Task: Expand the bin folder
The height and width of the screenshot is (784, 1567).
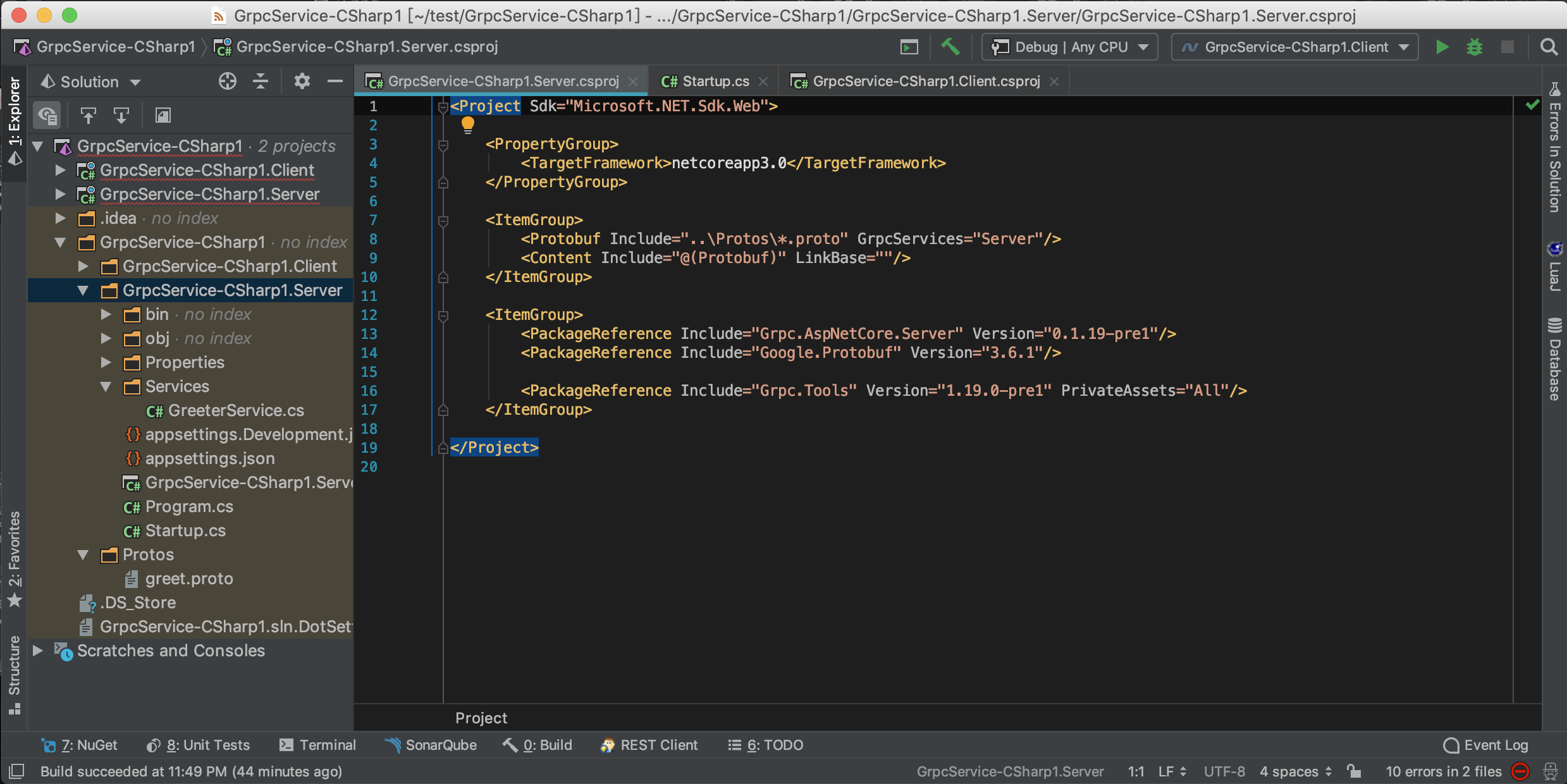Action: (x=106, y=314)
